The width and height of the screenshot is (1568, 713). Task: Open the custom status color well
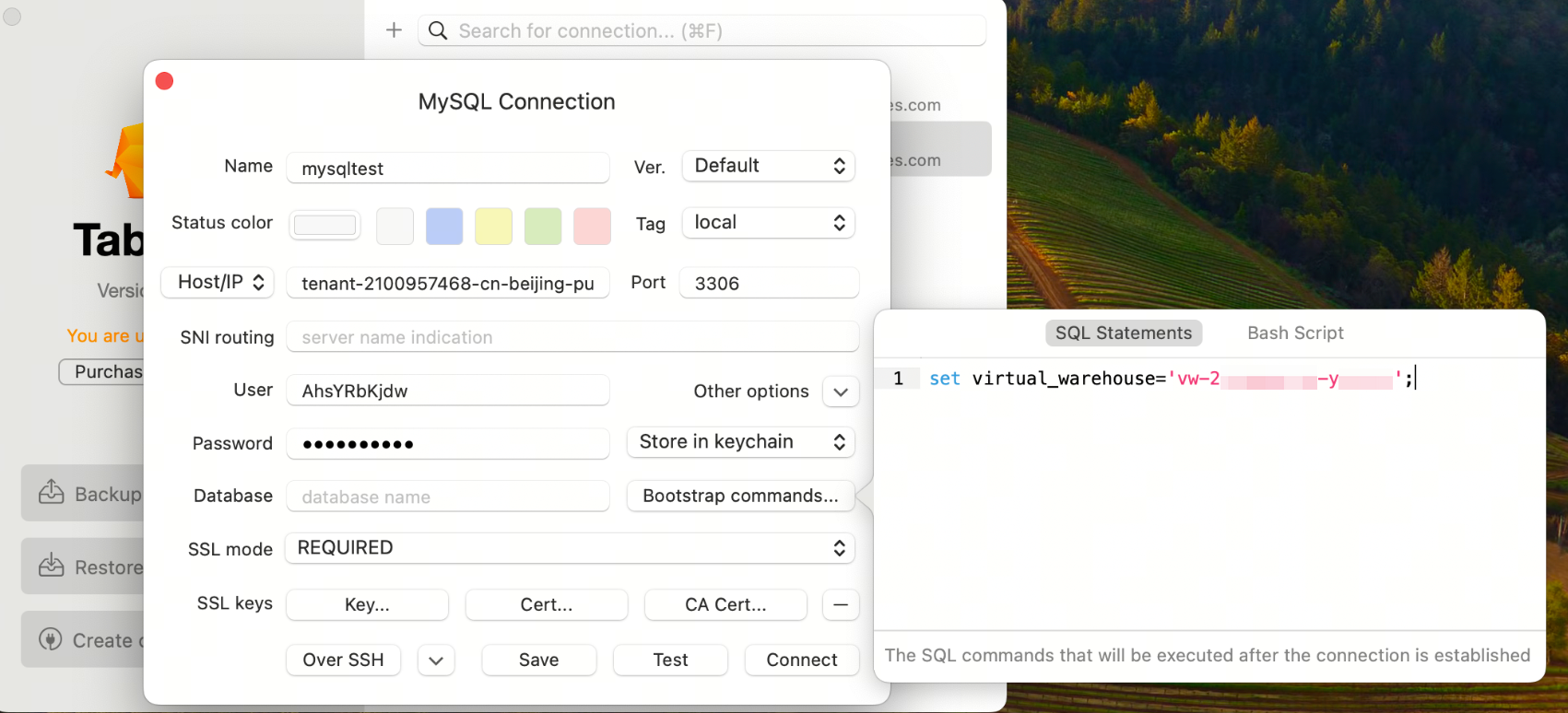[x=324, y=225]
